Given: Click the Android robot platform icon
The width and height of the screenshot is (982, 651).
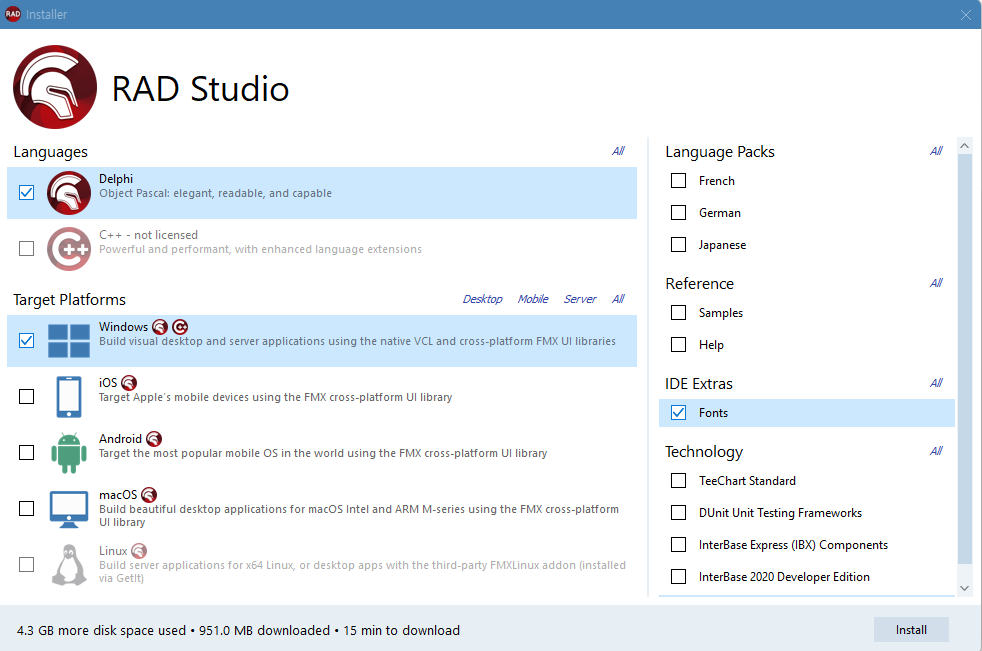Looking at the screenshot, I should point(69,452).
